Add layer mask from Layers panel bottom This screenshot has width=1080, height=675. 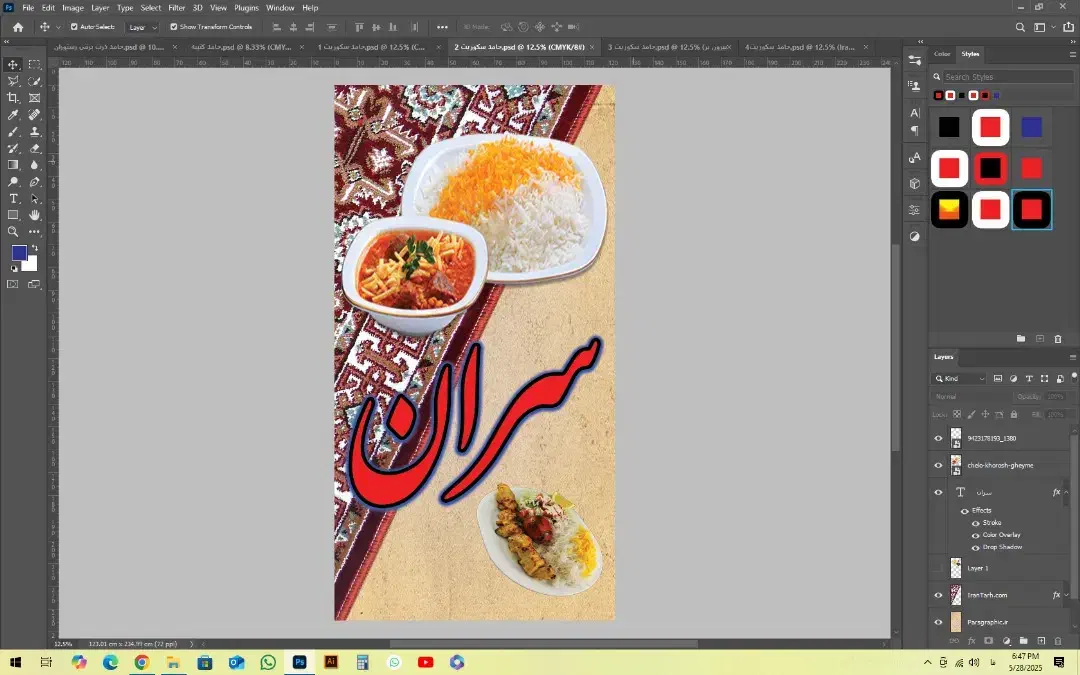click(x=988, y=641)
